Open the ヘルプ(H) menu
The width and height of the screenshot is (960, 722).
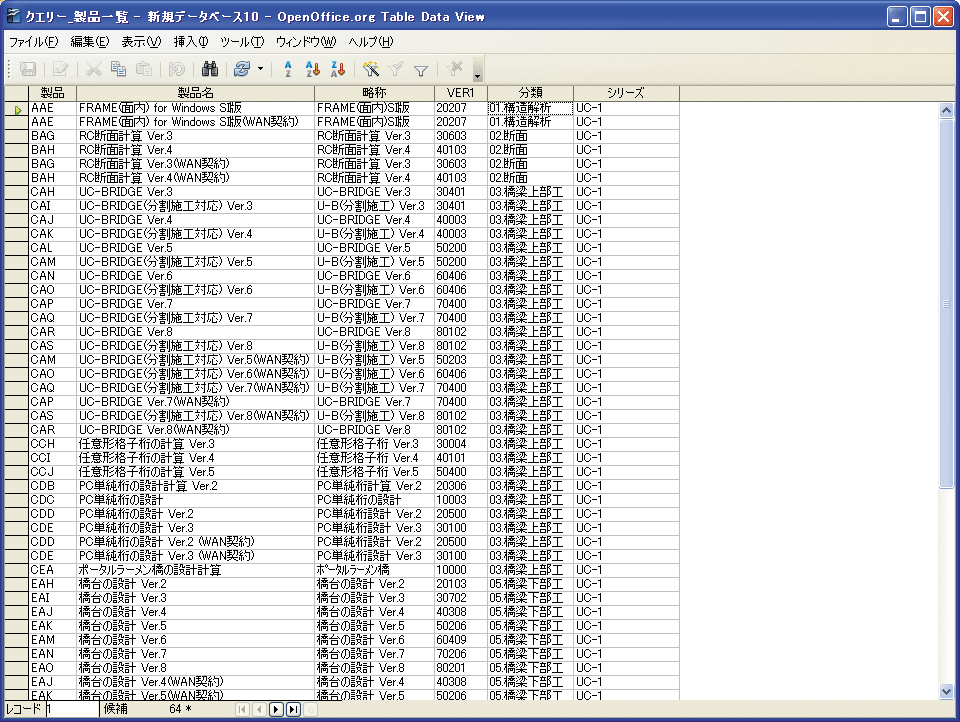(x=370, y=42)
